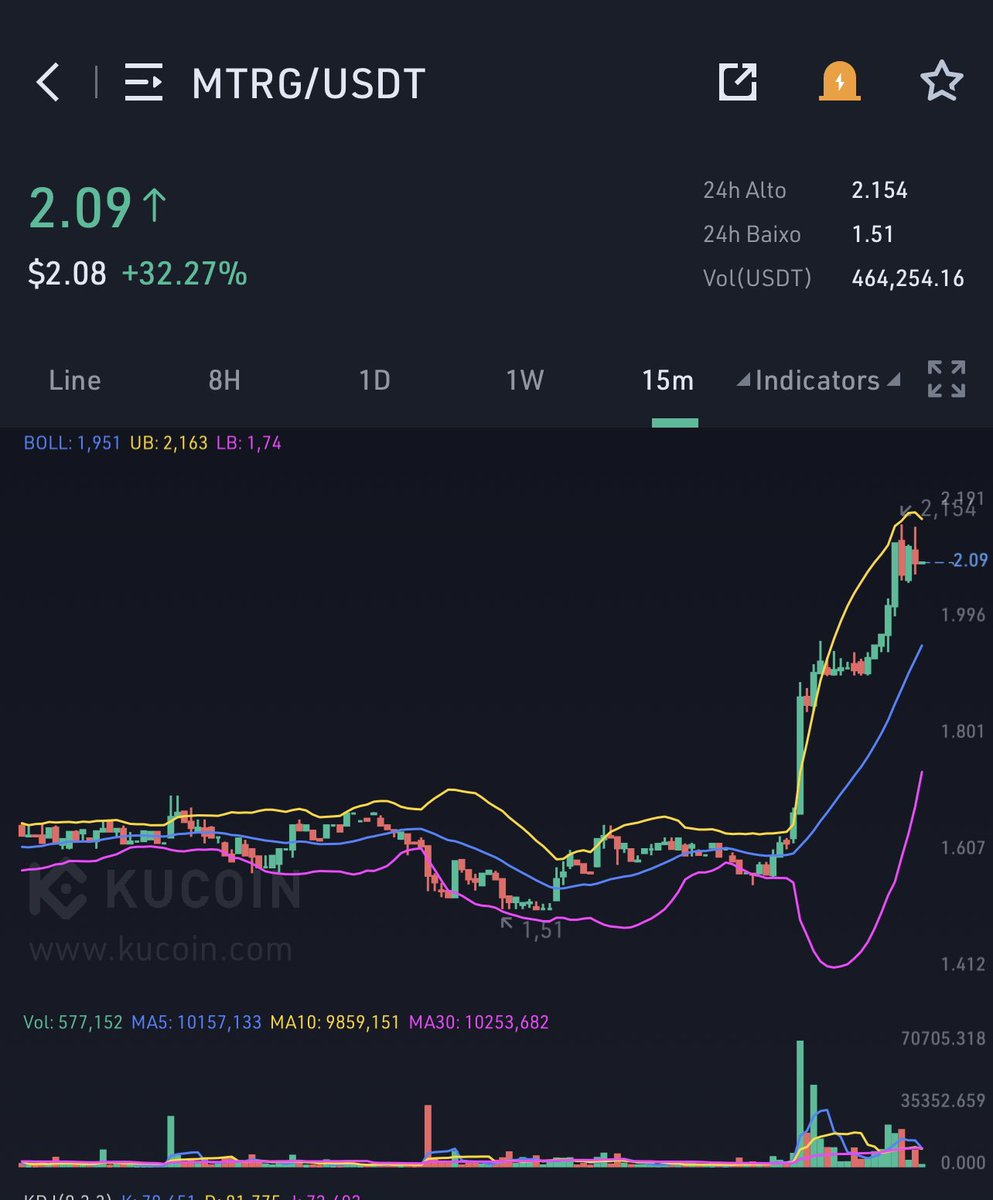Tap the +32.27% change value
This screenshot has width=993, height=1200.
tap(184, 273)
